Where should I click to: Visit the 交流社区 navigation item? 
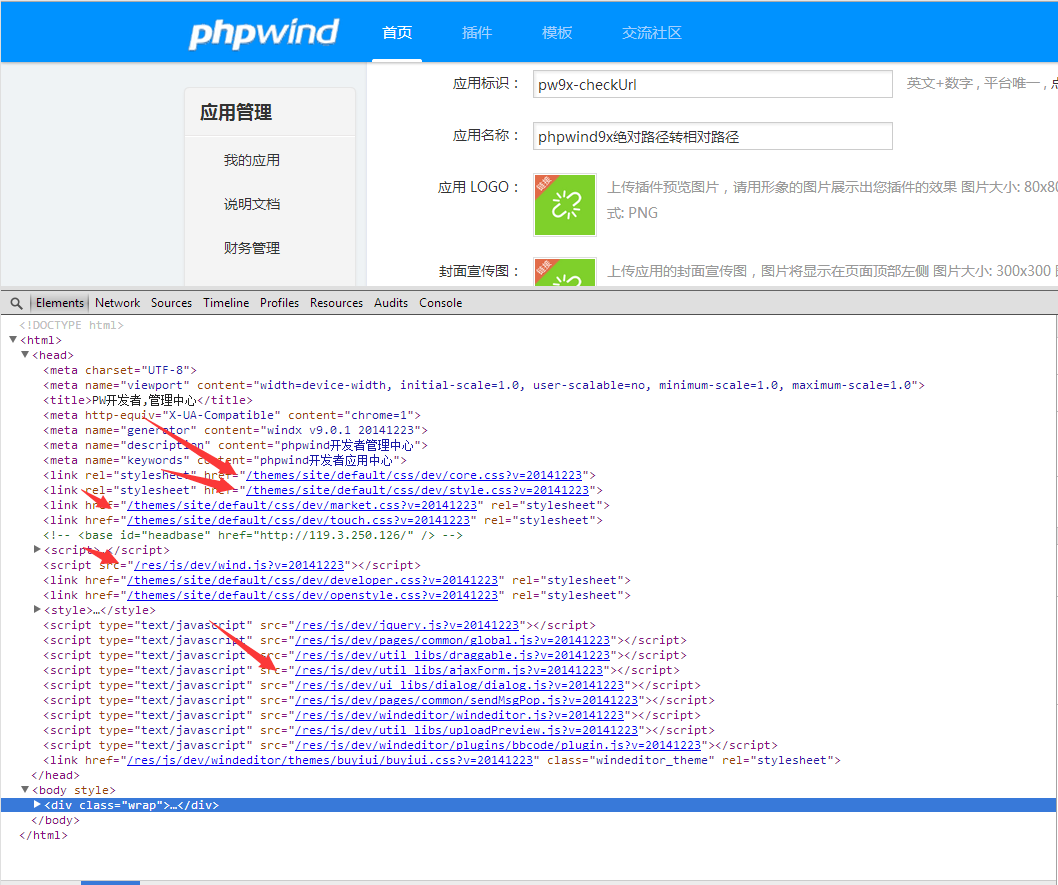pyautogui.click(x=652, y=32)
